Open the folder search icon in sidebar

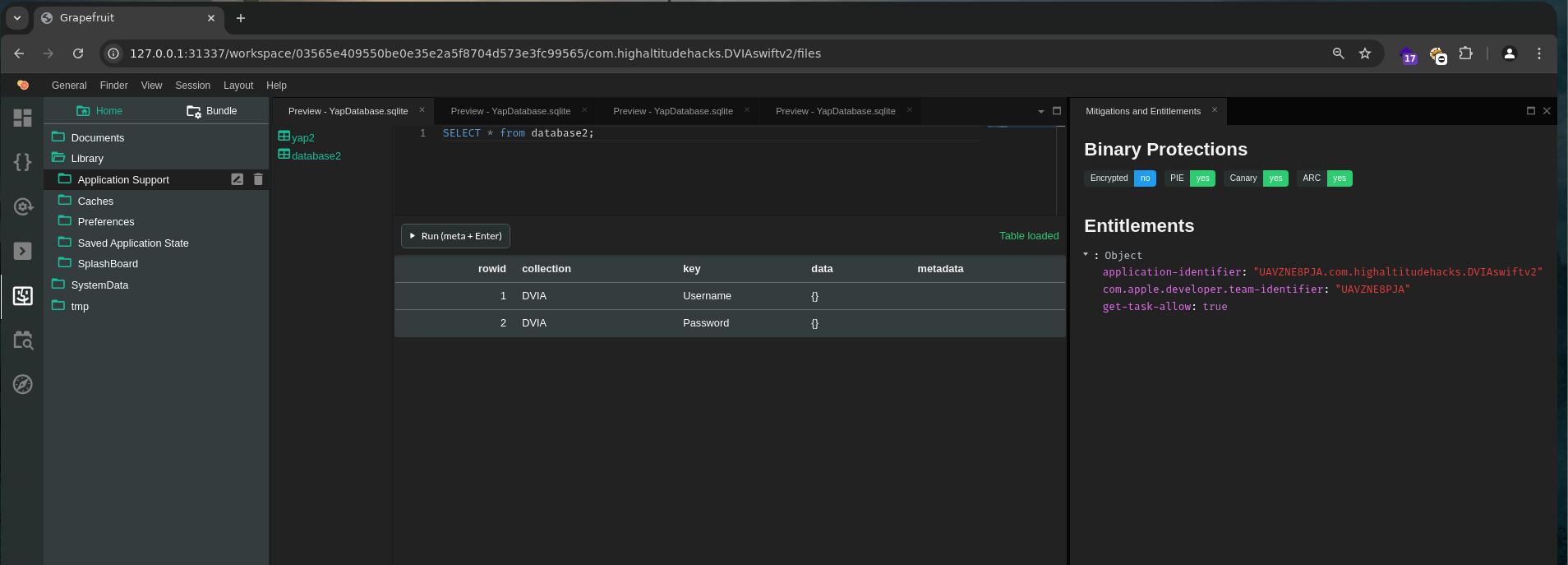click(23, 340)
